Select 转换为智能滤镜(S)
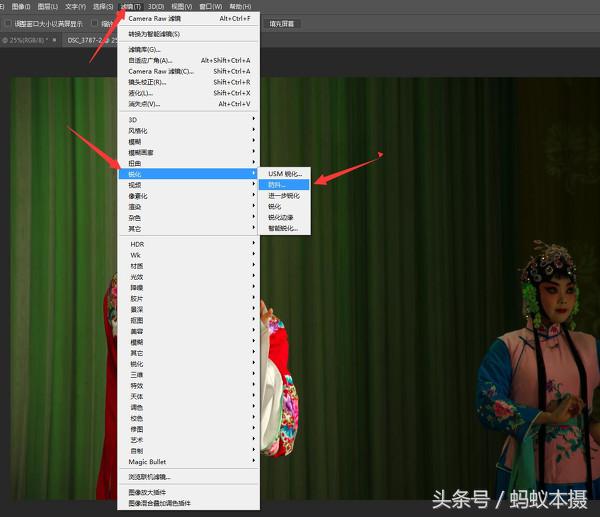600x517 pixels. (189, 34)
